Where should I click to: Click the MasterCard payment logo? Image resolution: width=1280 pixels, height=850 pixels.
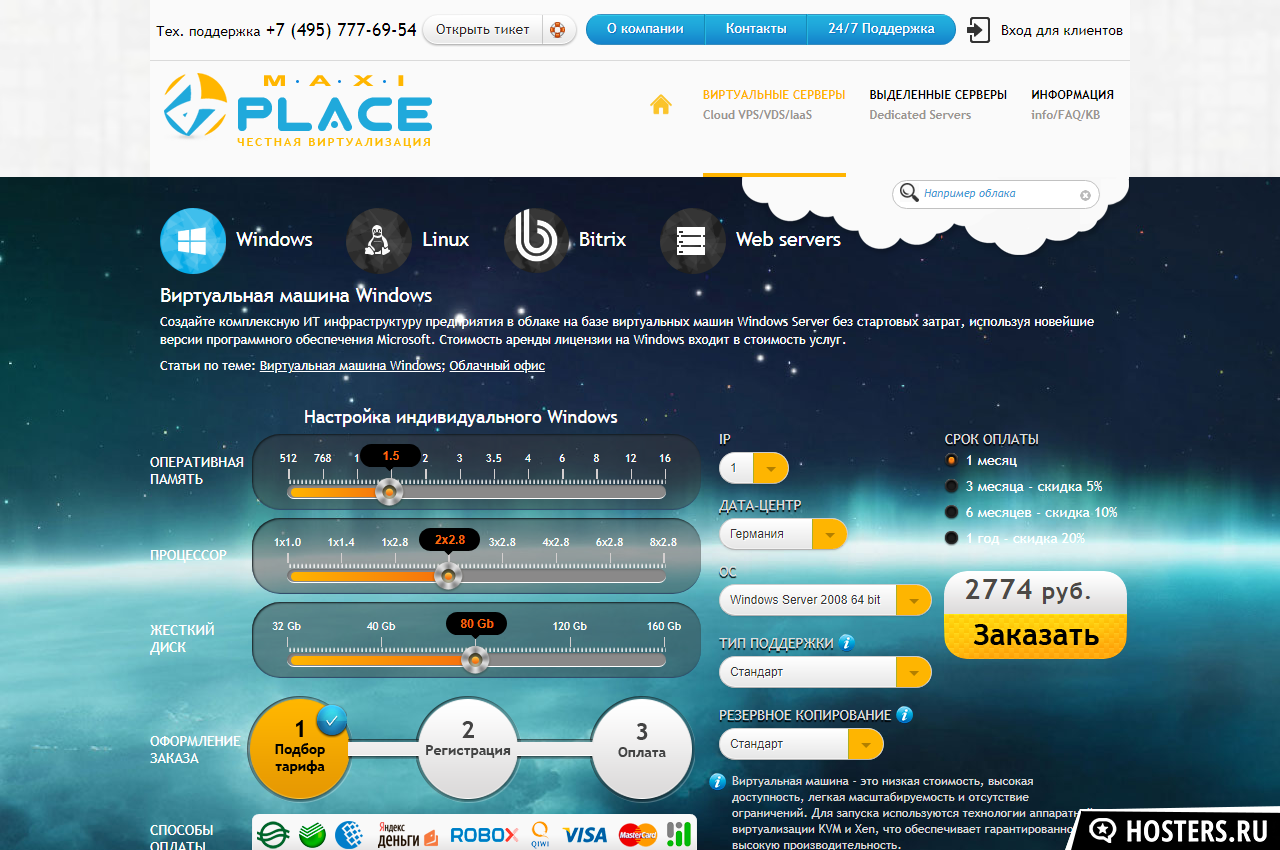click(x=637, y=834)
